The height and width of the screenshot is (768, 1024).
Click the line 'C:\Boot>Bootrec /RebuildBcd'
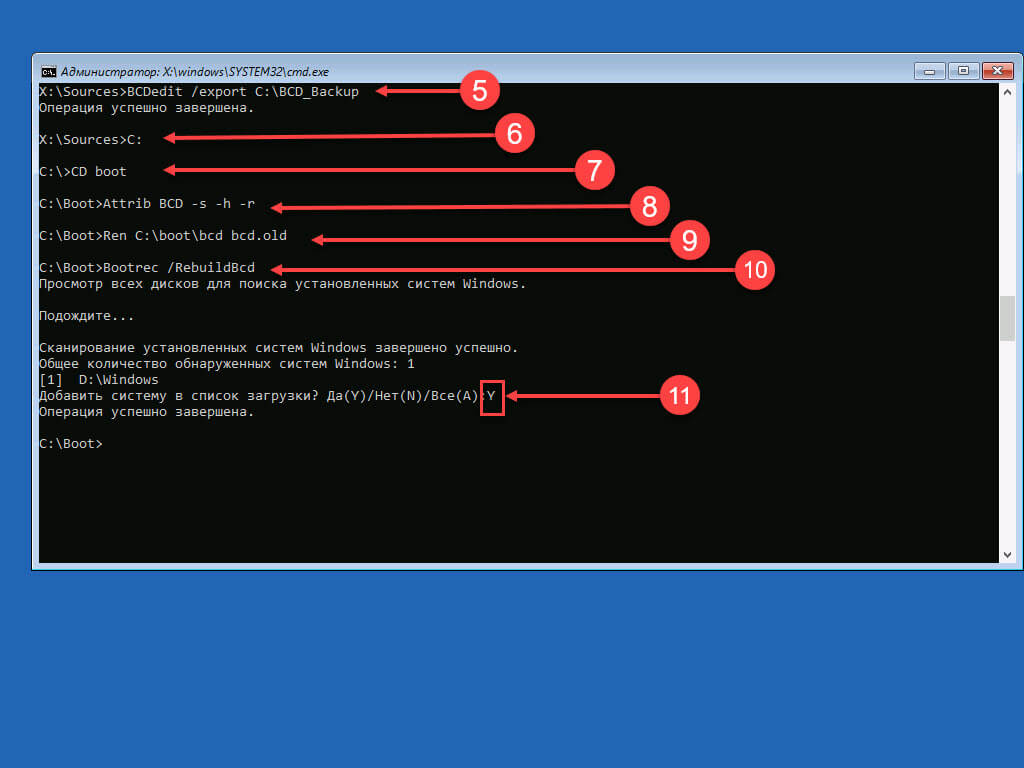pos(146,267)
